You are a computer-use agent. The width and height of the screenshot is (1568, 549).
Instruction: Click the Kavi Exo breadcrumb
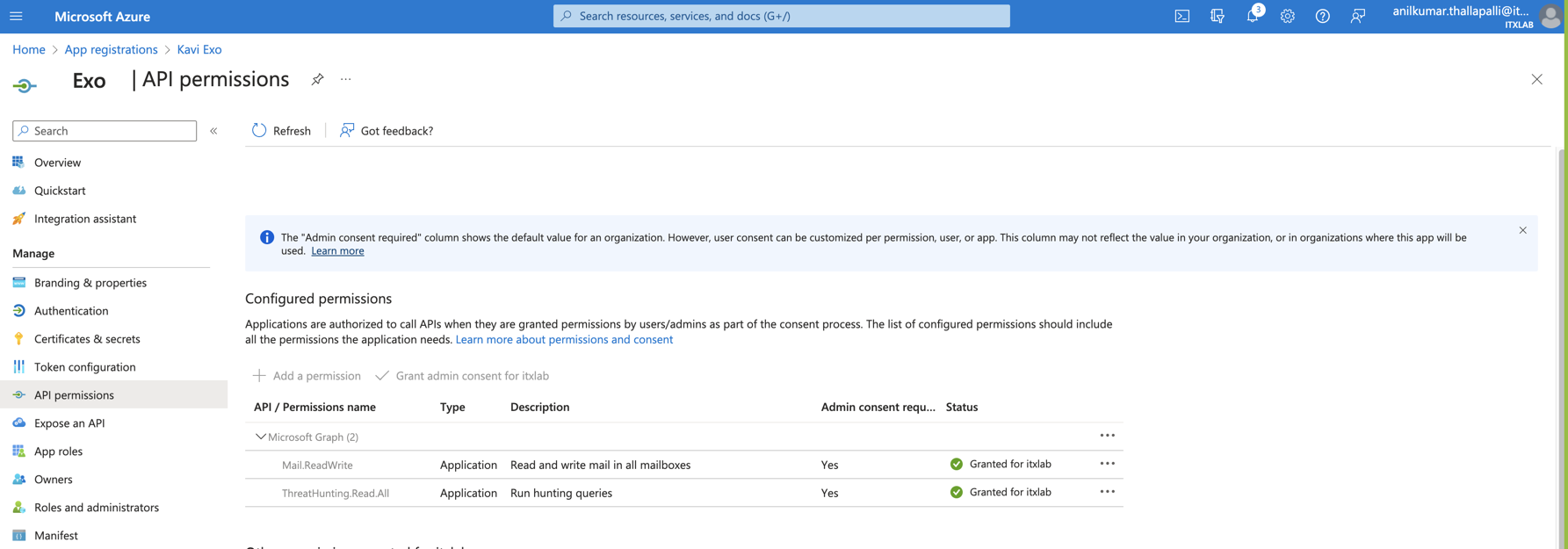point(199,49)
